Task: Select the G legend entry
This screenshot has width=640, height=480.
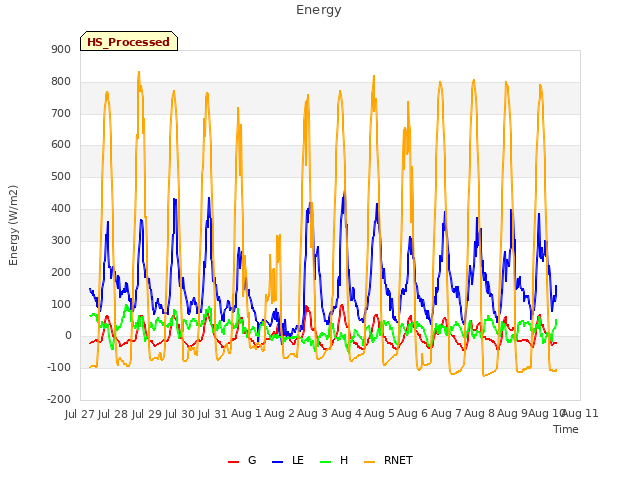Action: tap(242, 460)
